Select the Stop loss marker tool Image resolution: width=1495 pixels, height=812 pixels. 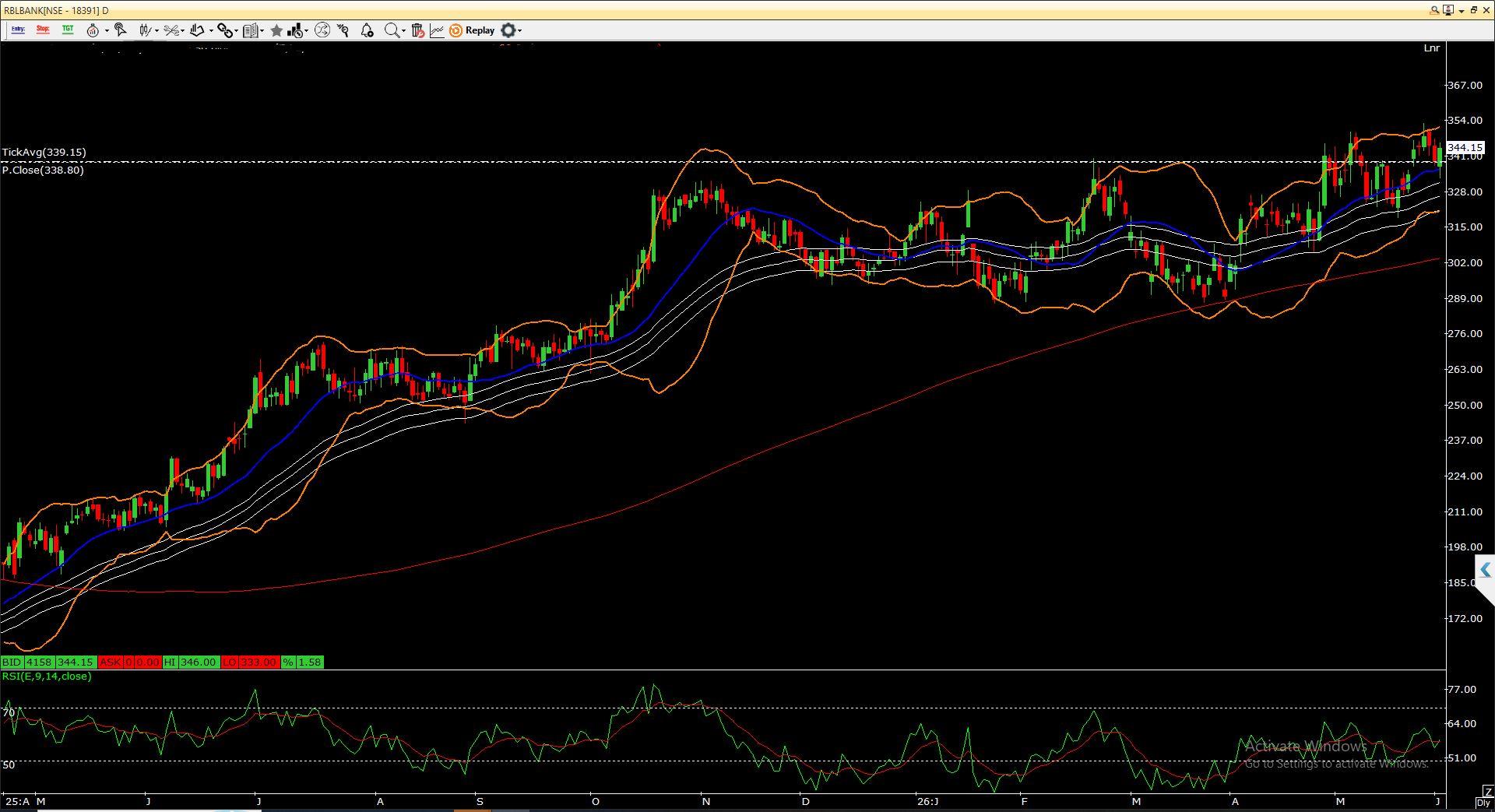click(43, 30)
